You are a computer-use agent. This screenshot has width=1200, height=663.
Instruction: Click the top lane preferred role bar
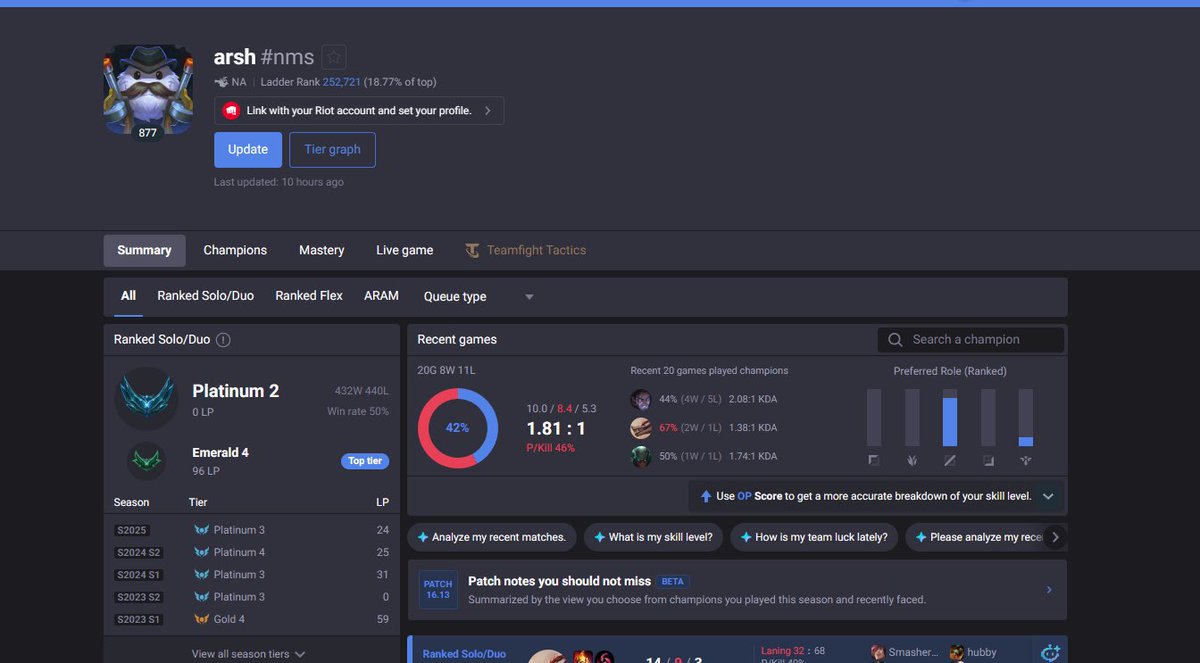(874, 418)
